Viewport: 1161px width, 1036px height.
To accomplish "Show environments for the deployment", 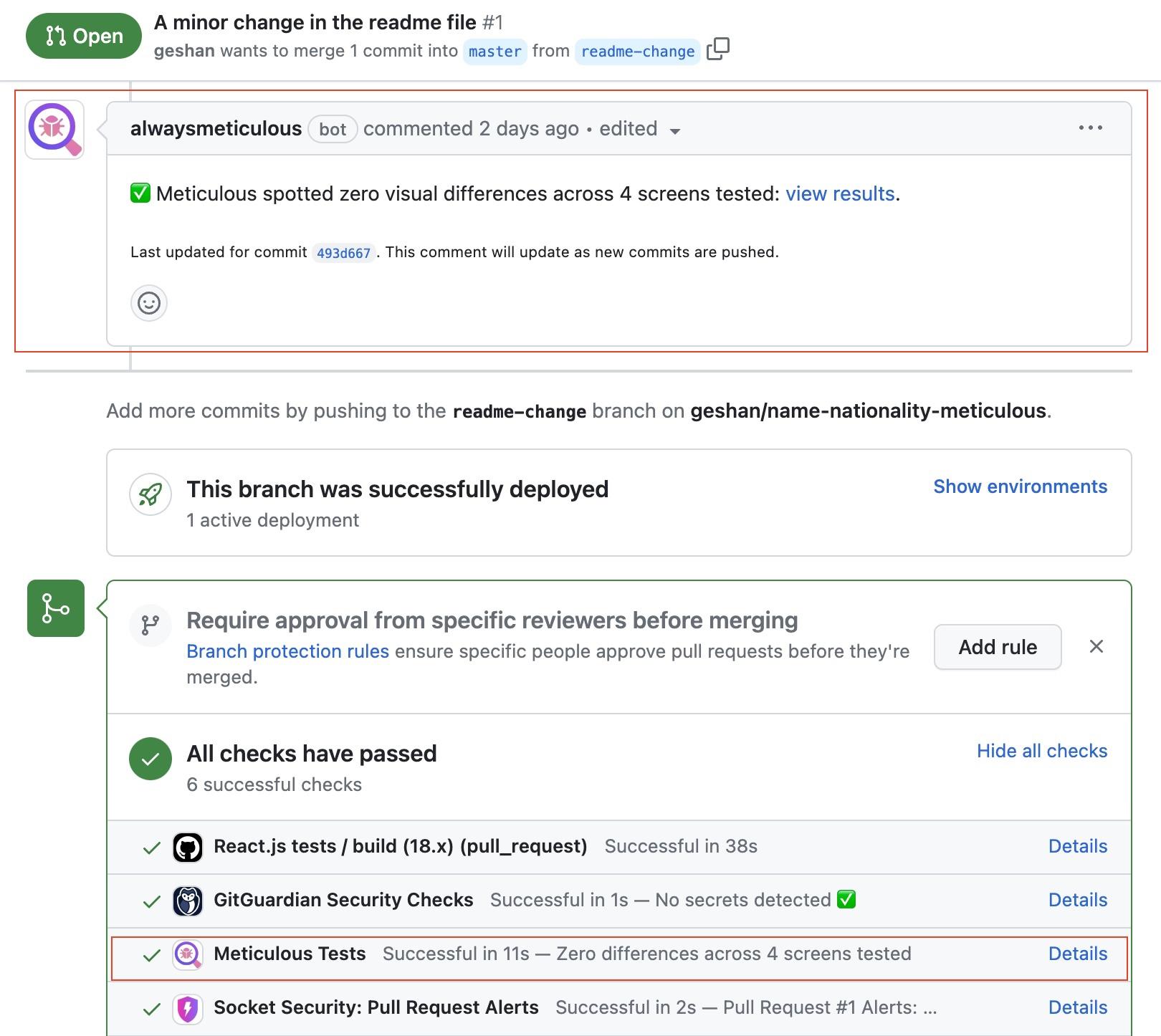I will tap(1020, 486).
